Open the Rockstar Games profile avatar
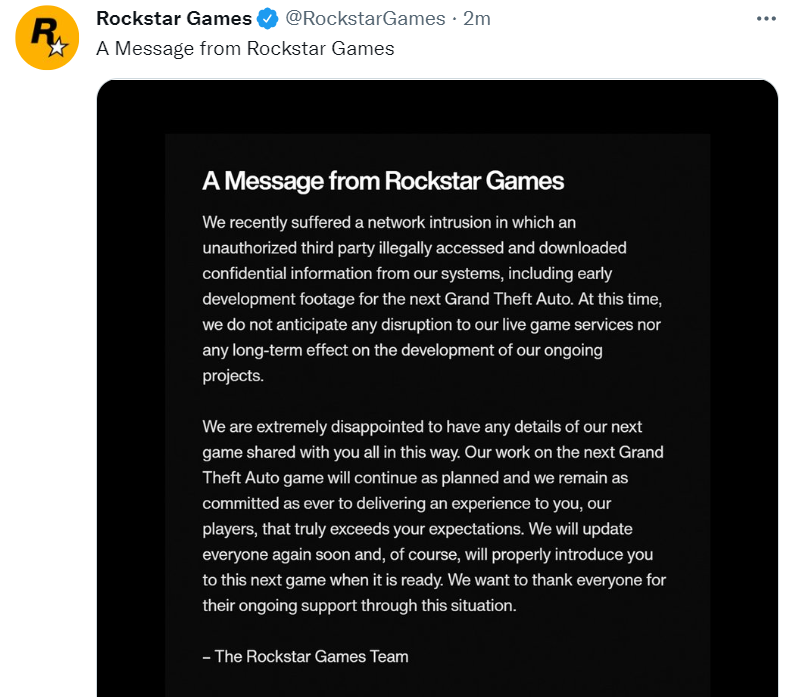The image size is (795, 697). tap(47, 38)
